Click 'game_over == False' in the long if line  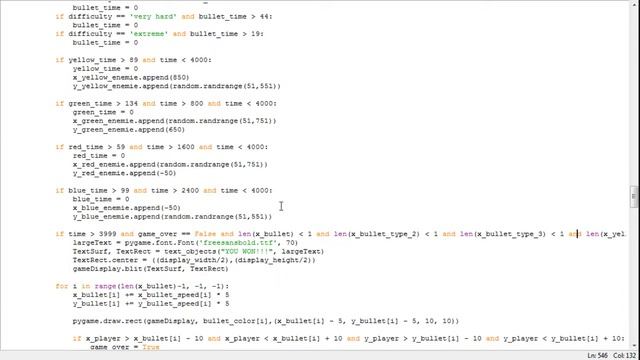pyautogui.click(x=177, y=234)
